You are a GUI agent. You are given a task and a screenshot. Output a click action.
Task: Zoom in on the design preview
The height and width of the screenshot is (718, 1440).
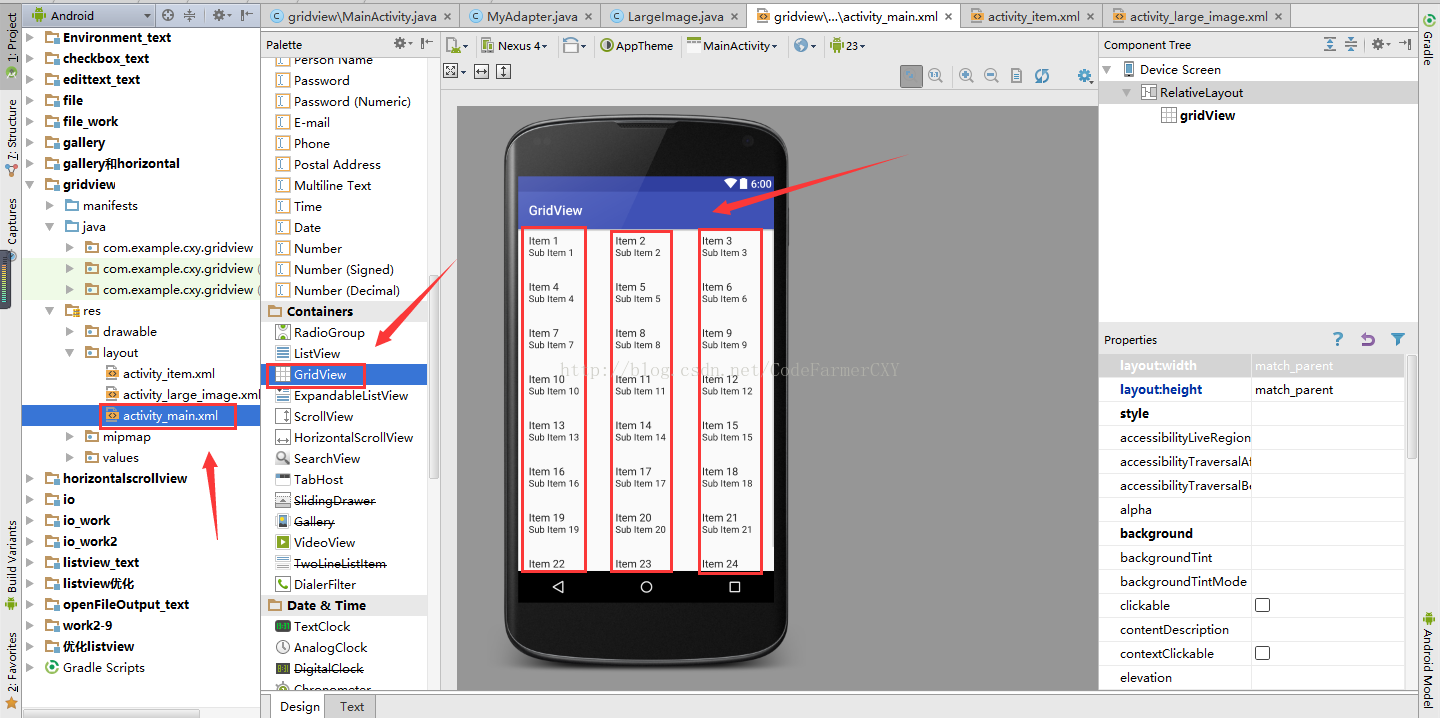(x=966, y=76)
